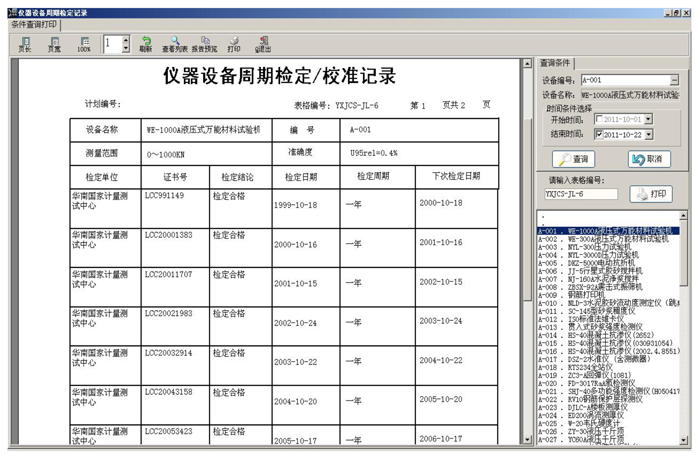This screenshot has width=700, height=460.
Task: Expand the 设备编号 A-001 selector button
Action: [674, 79]
